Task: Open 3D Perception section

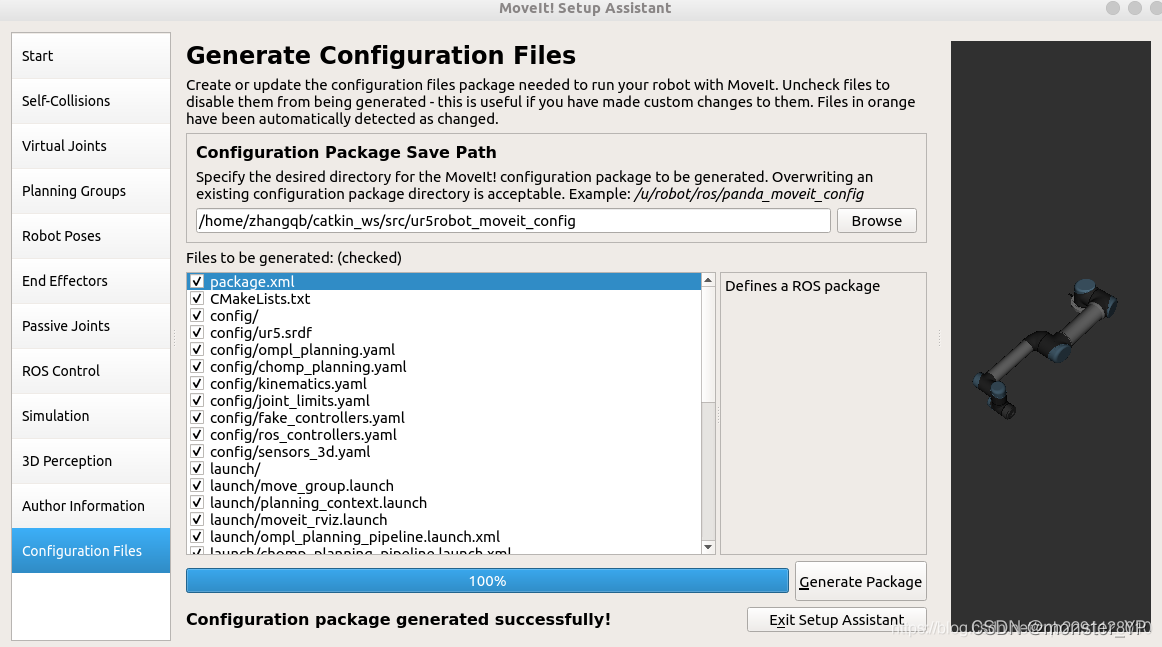Action: tap(90, 461)
